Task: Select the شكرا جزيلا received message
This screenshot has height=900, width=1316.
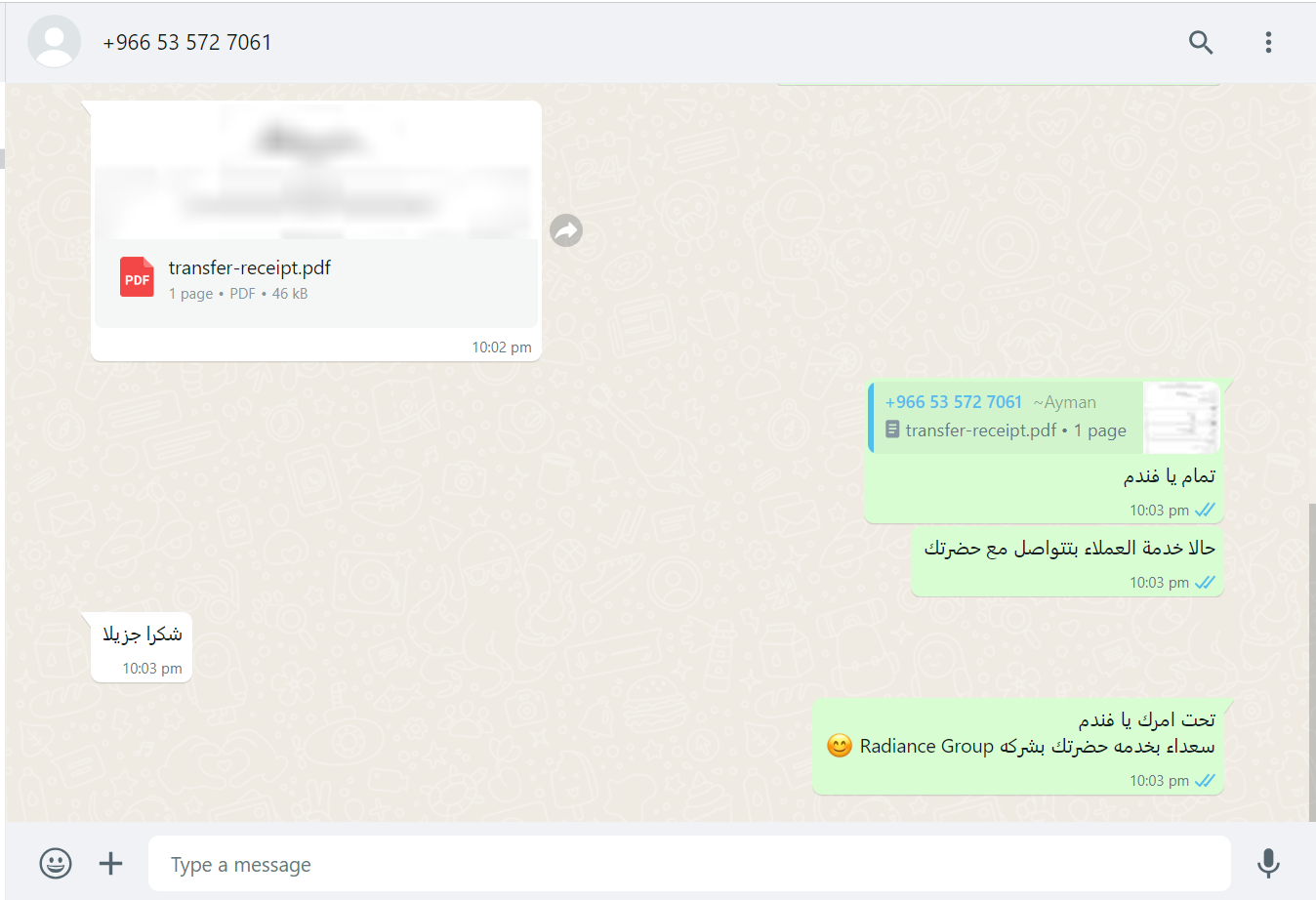Action: [x=142, y=647]
